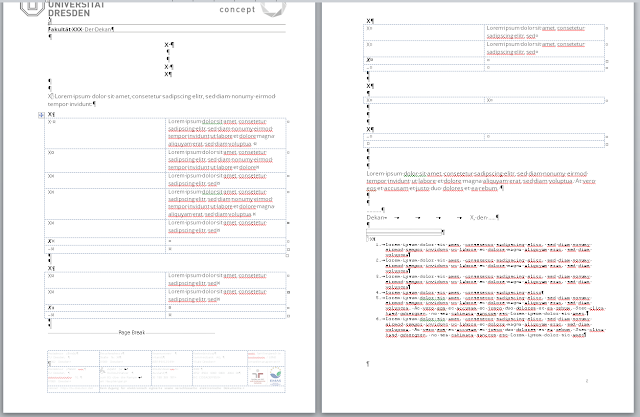Click the wheelchair accessibility icon in footer
Viewport: 640px width, 417px height.
coord(103,371)
